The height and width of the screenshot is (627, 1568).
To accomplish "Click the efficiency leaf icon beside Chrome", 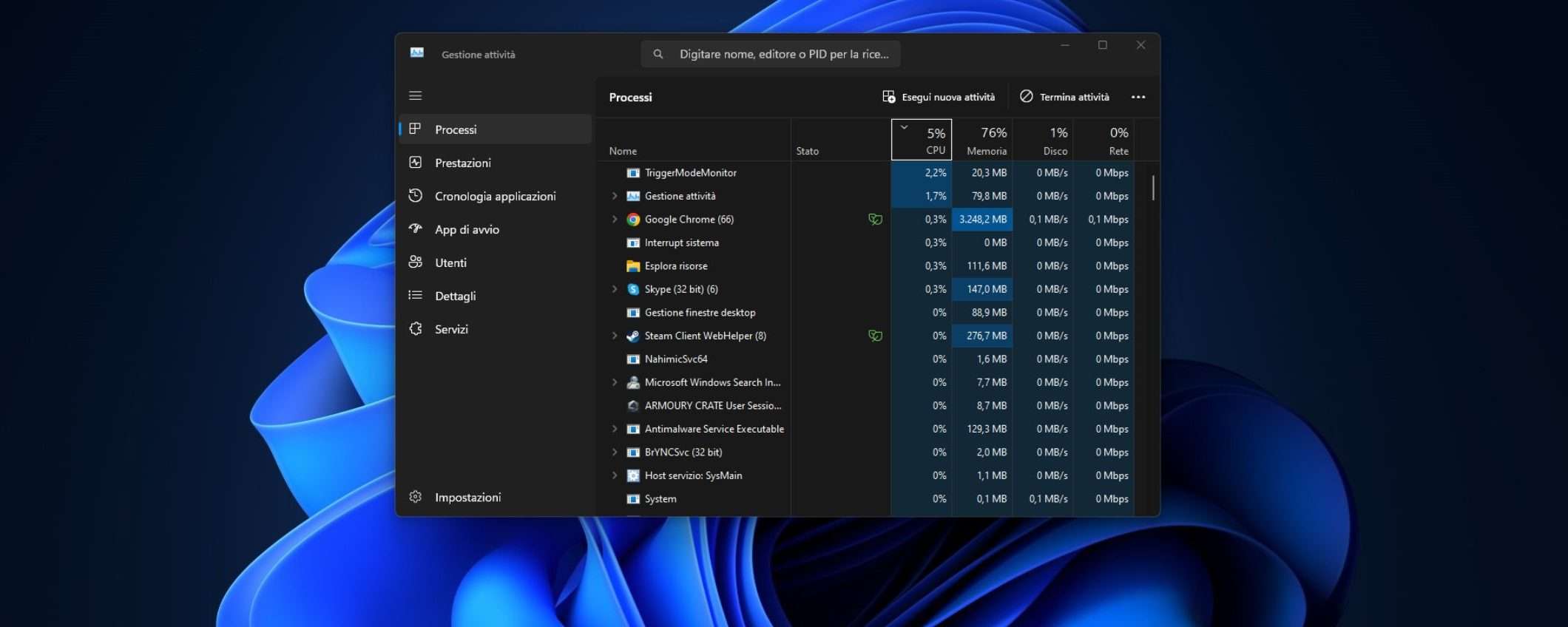I will pos(875,219).
